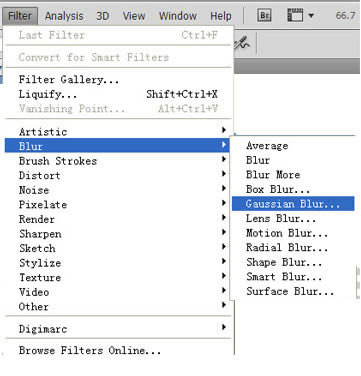Expand the Other filter submenu

click(117, 306)
